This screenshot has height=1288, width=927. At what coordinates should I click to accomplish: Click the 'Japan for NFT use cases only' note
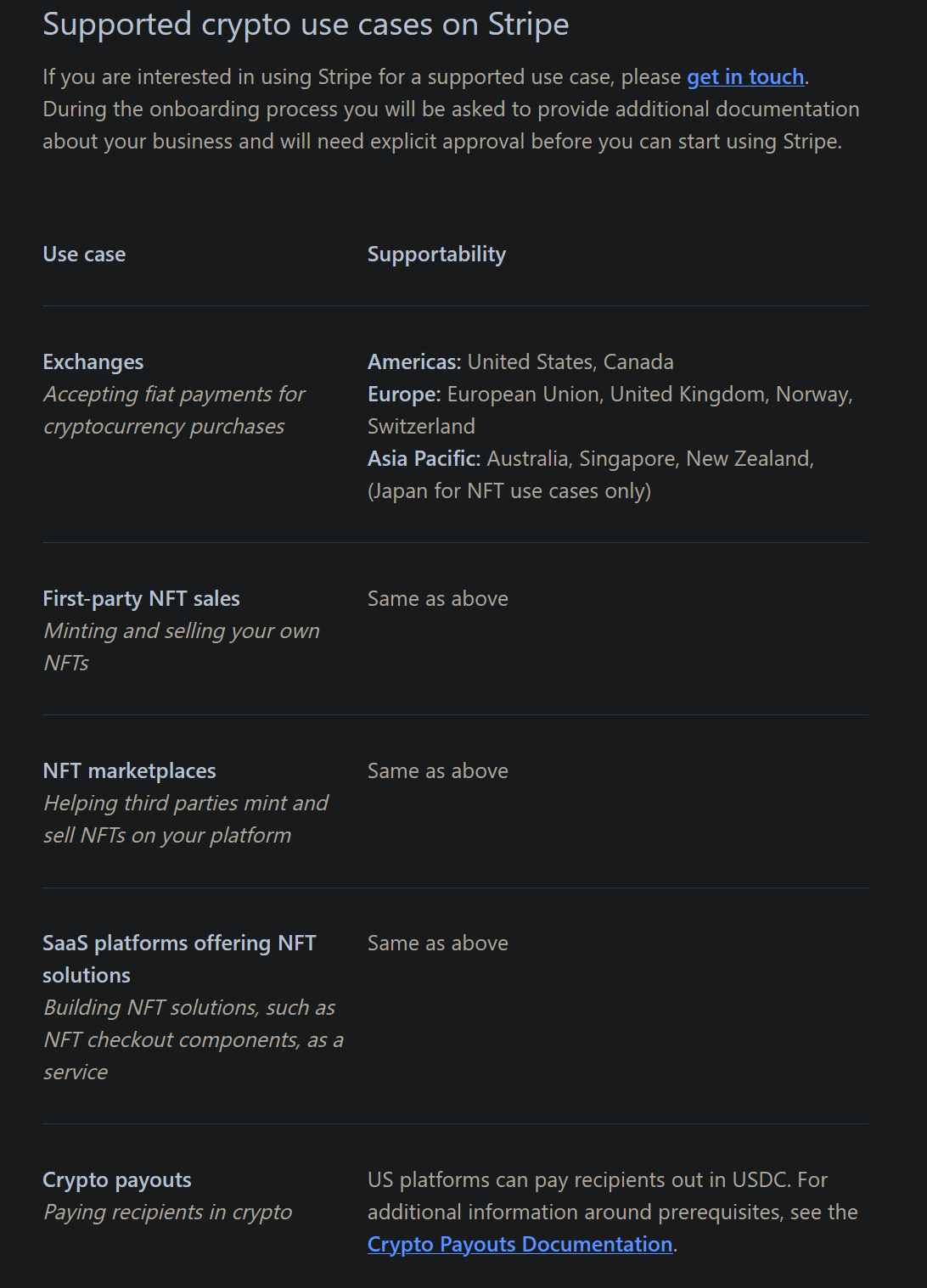tap(509, 491)
